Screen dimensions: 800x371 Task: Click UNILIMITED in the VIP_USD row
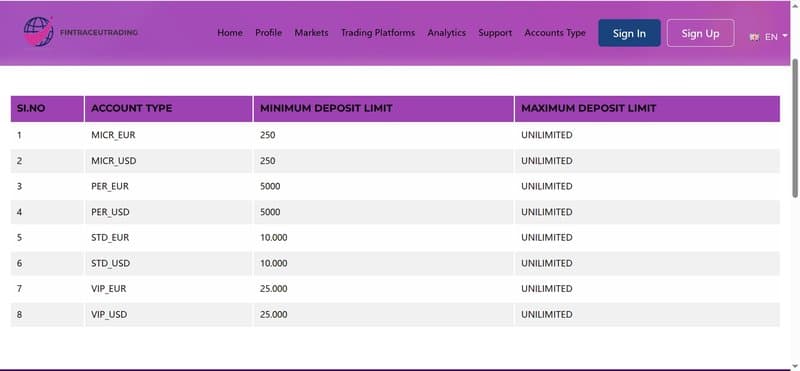pos(546,314)
